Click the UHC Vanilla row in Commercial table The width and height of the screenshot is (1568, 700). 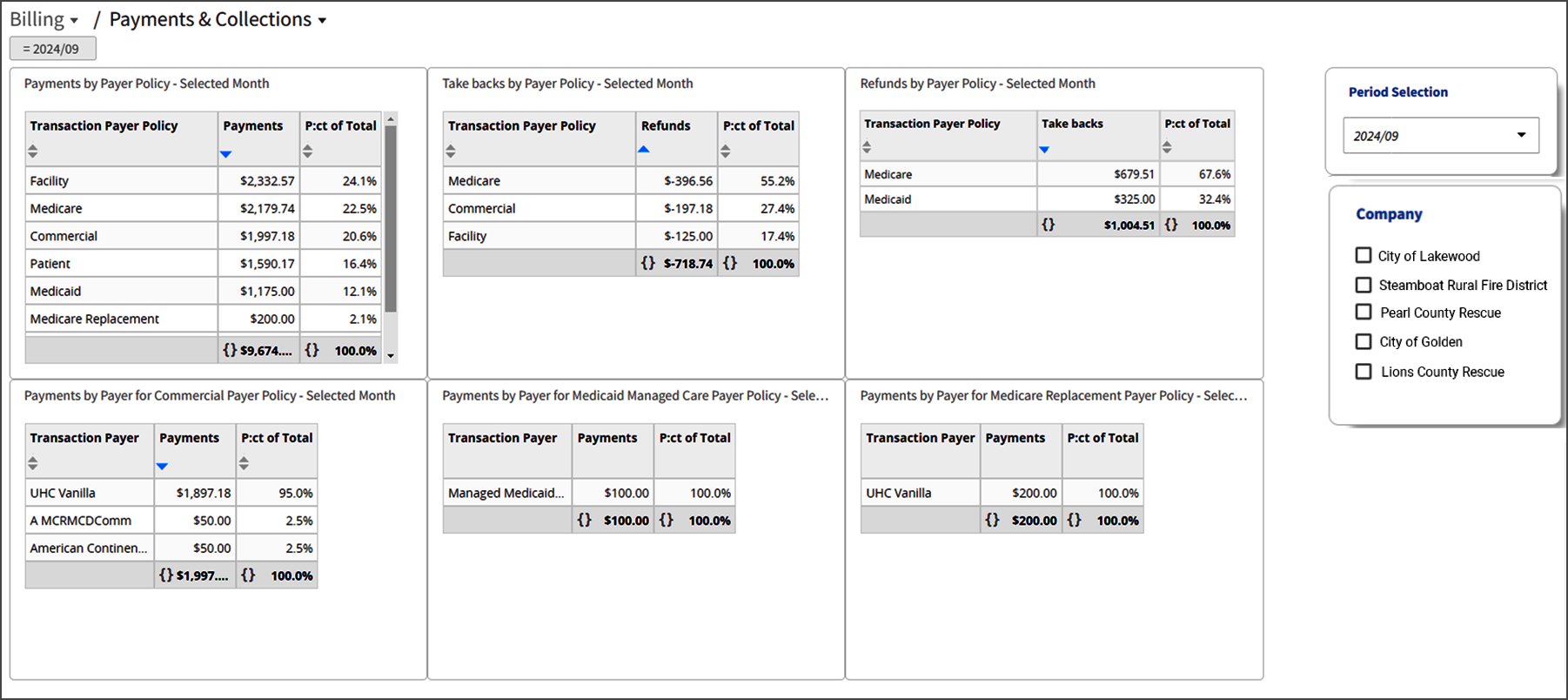pos(171,493)
